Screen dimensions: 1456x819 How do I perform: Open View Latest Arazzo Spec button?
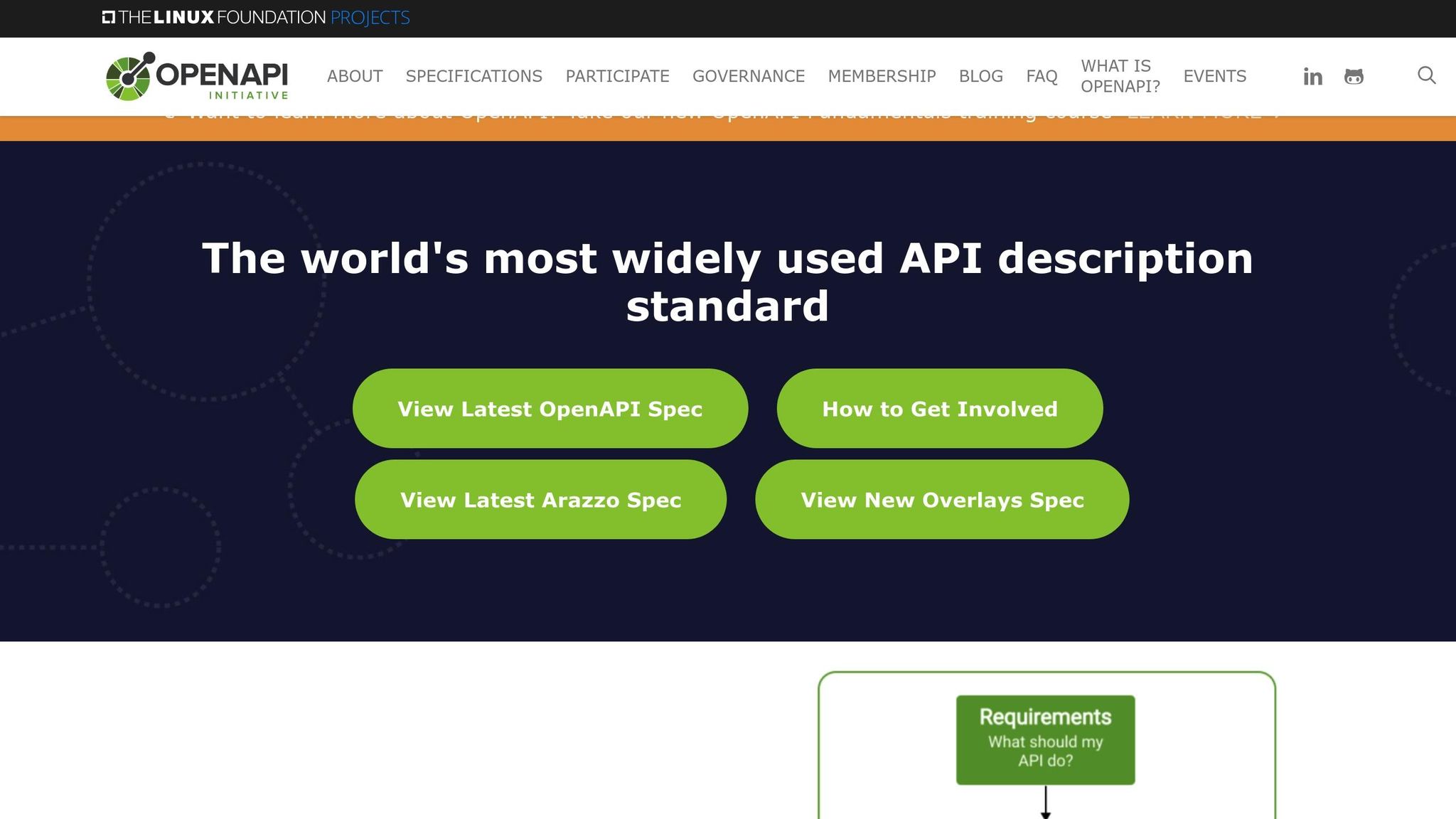[x=540, y=500]
